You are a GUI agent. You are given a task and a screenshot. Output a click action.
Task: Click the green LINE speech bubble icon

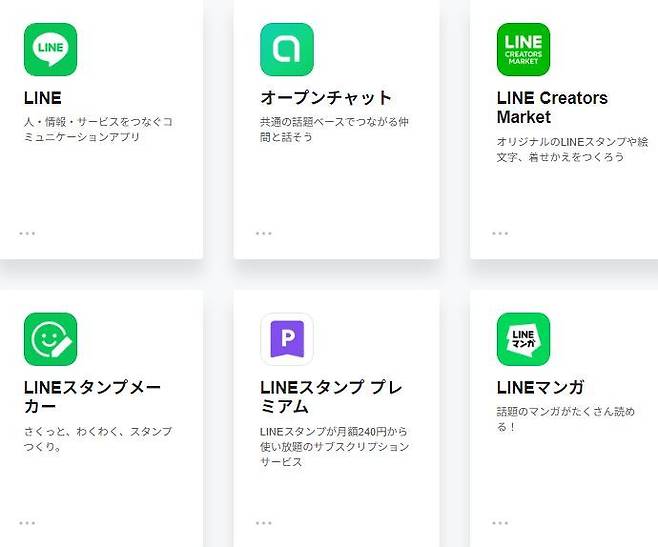50,49
